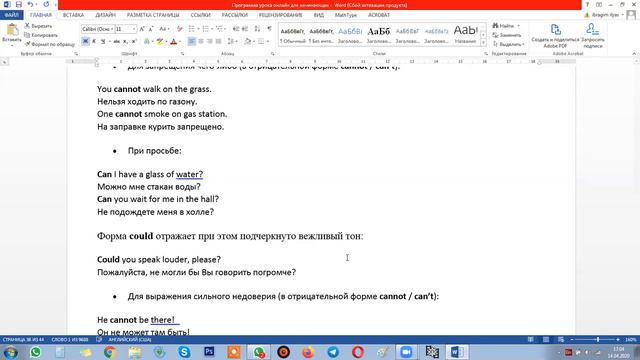Open the Font group dialog launcher
This screenshot has width=640, height=360.
182,53
